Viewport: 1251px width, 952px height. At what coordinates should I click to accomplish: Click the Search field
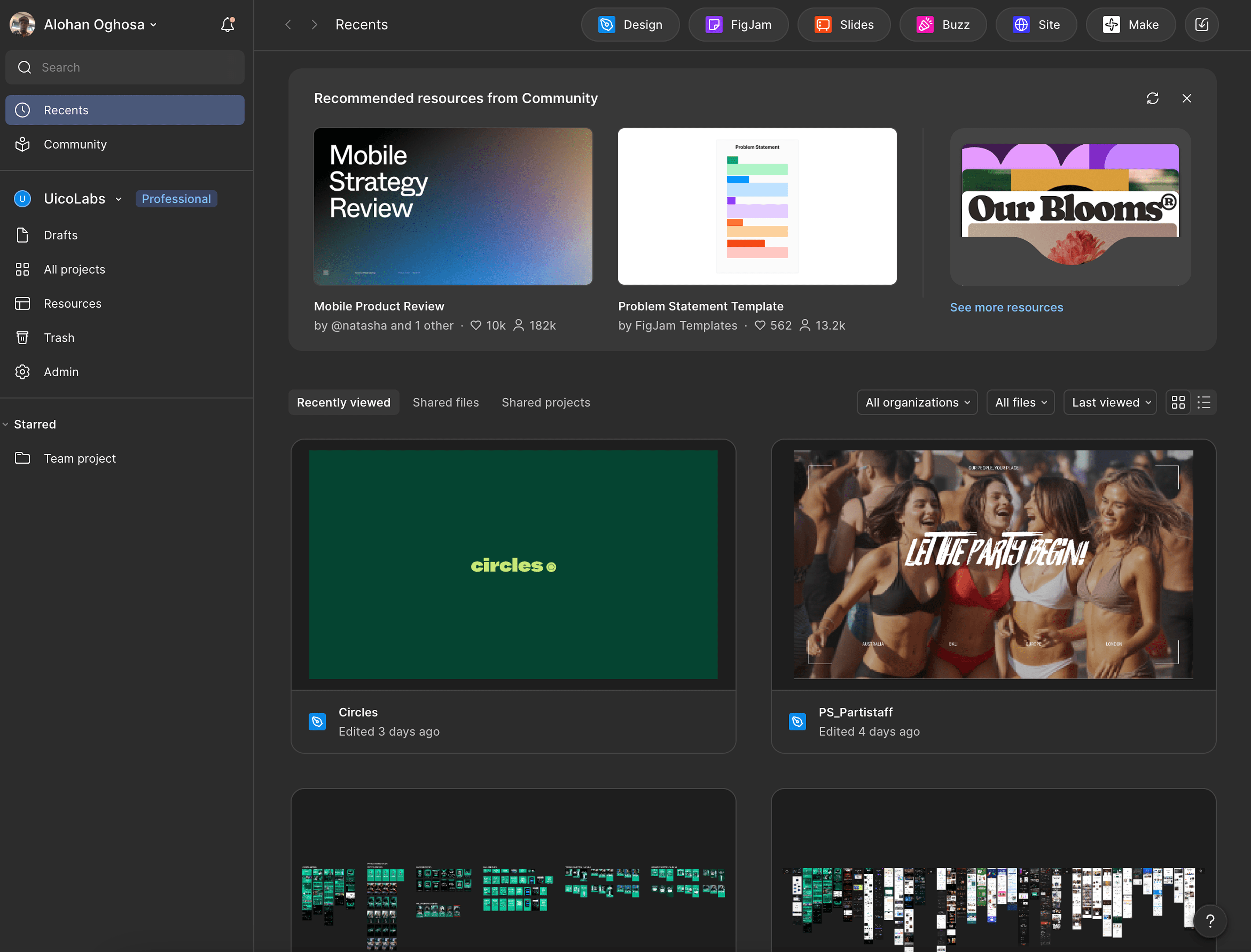[x=125, y=67]
